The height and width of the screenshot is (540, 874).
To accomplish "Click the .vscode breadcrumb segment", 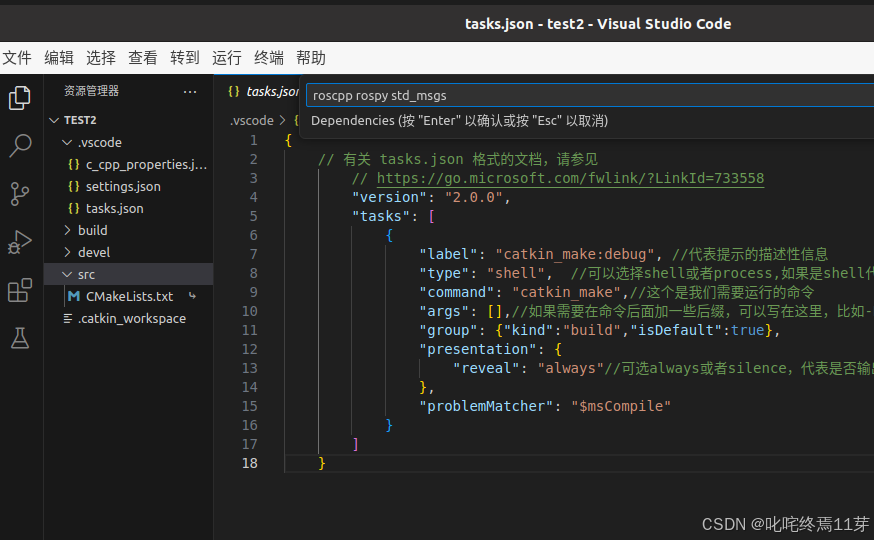I will tap(252, 120).
